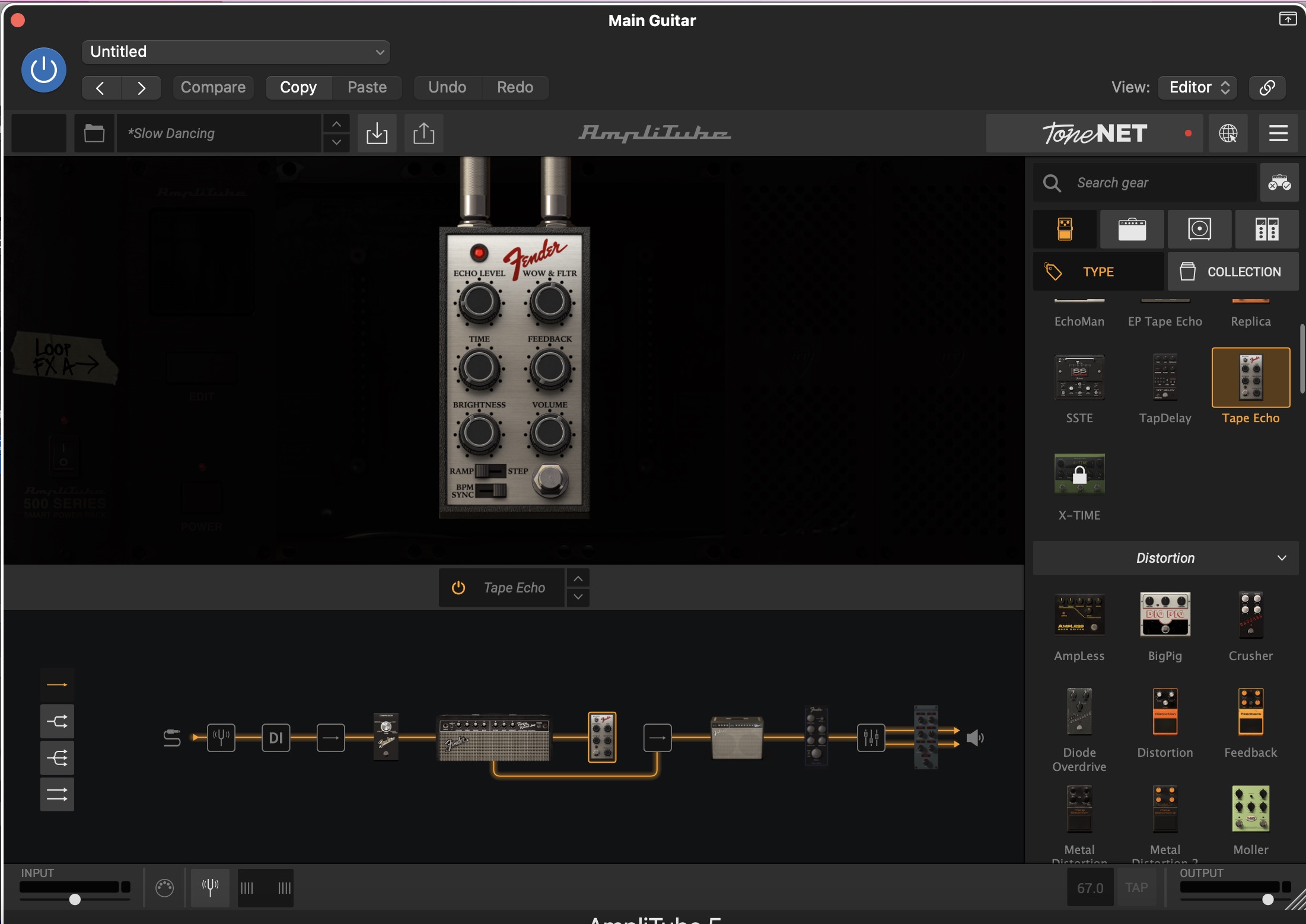Open the View Editor dropdown
The height and width of the screenshot is (924, 1306).
tap(1198, 88)
